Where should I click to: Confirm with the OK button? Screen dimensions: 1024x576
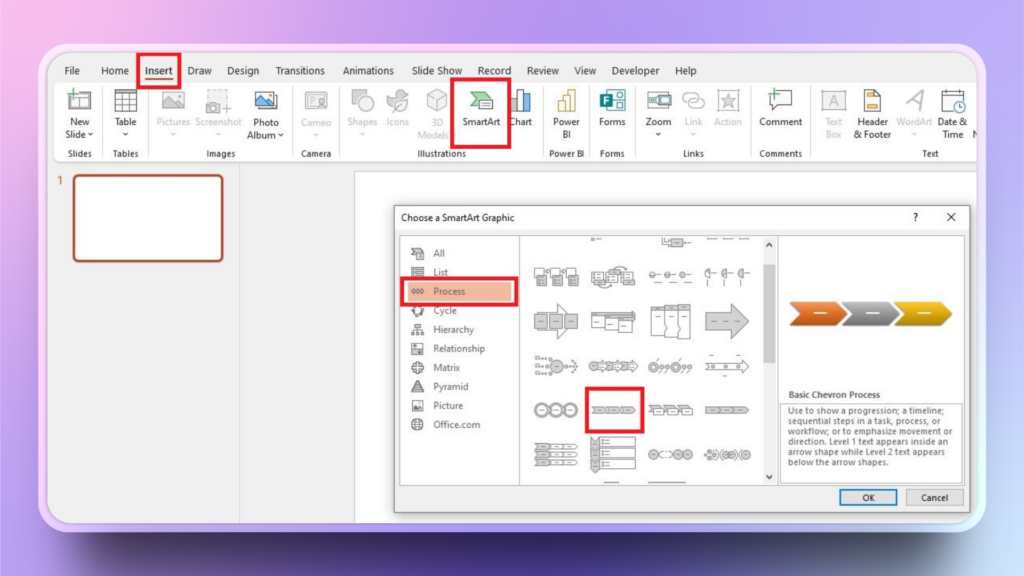click(x=867, y=497)
